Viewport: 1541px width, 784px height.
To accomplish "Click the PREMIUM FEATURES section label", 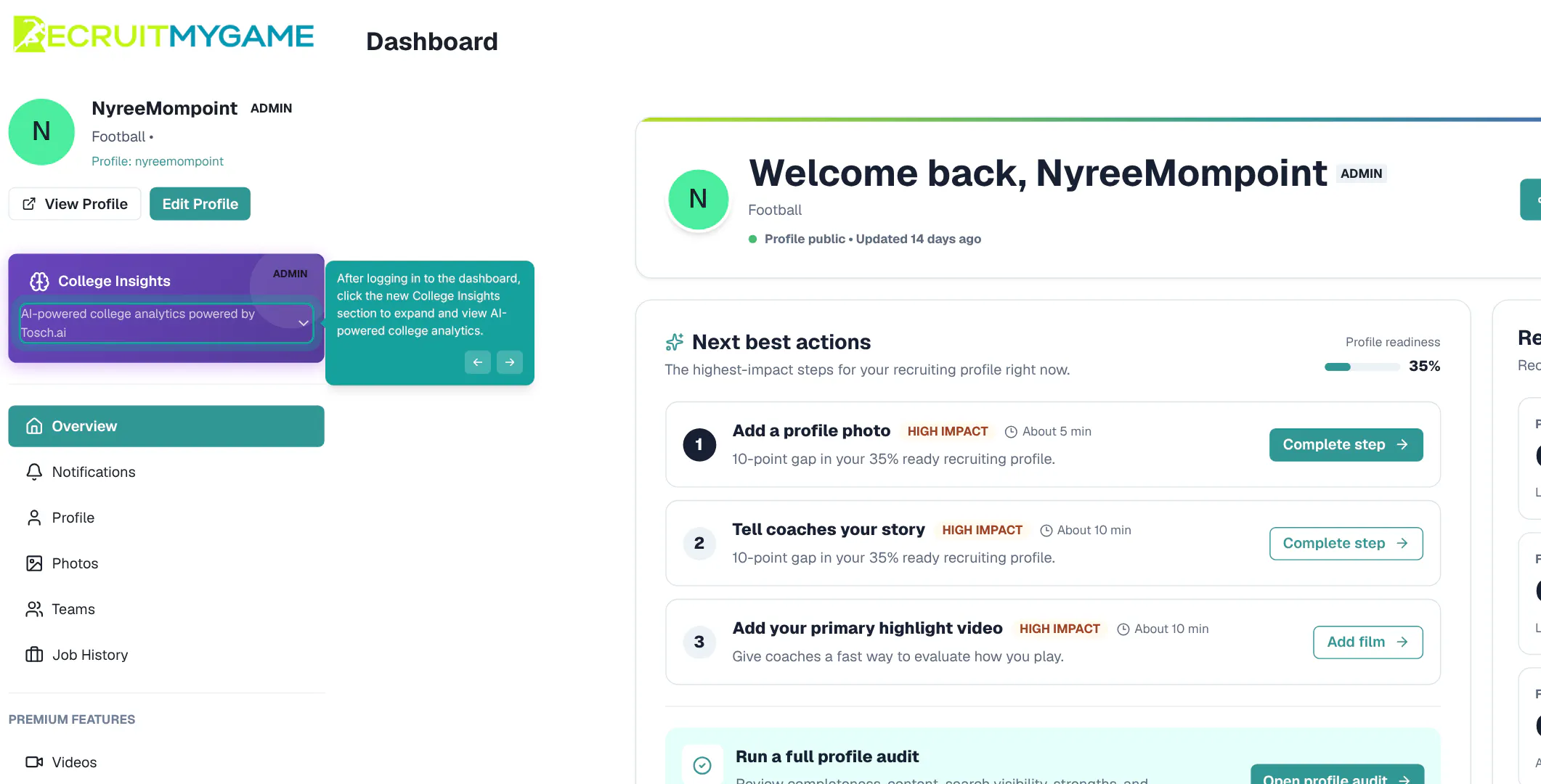I will [72, 719].
